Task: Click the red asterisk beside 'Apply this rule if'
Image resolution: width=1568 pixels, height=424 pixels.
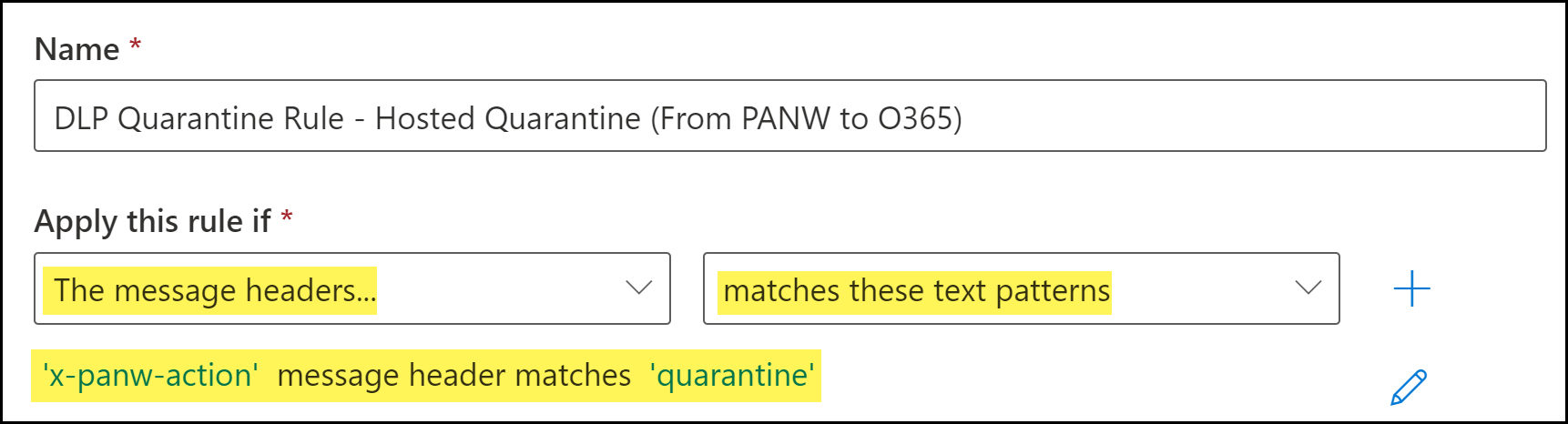Action: (x=287, y=216)
